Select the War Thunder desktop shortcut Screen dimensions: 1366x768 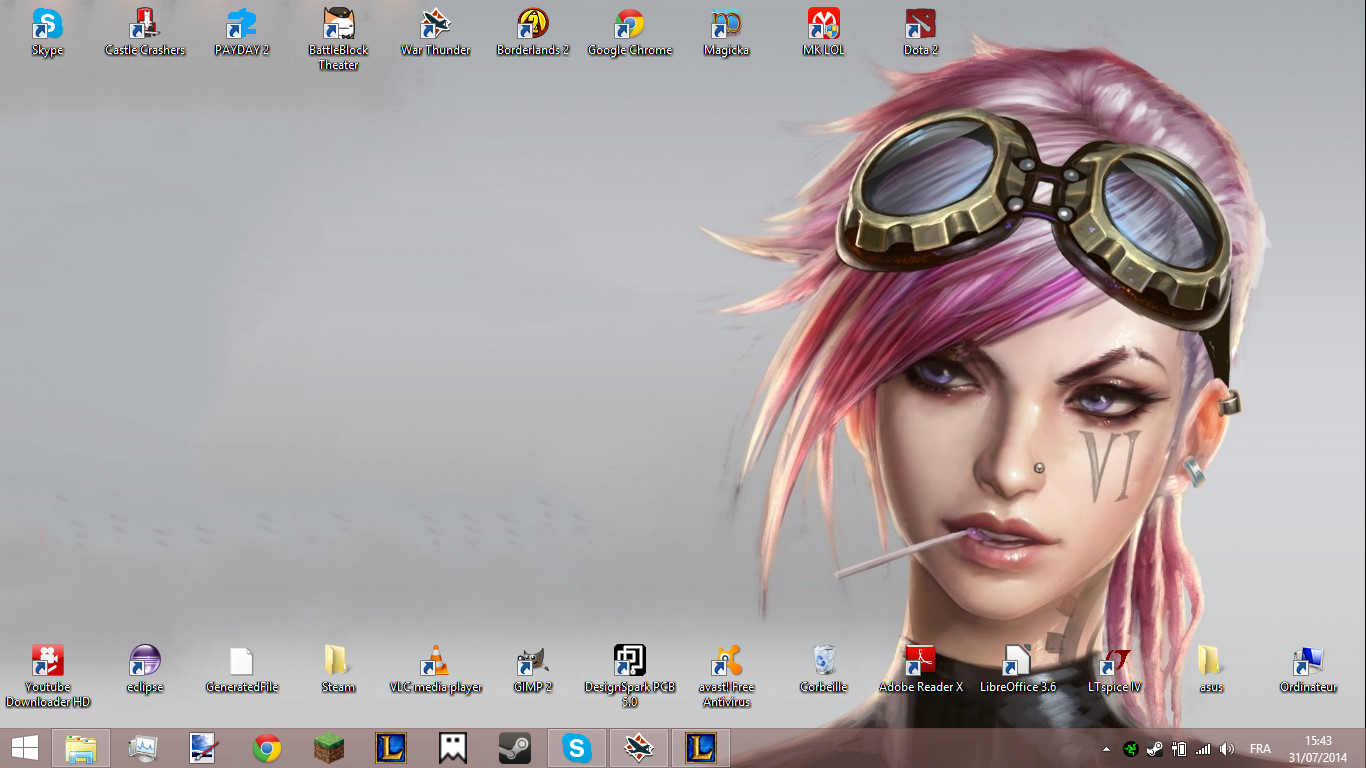(x=435, y=32)
